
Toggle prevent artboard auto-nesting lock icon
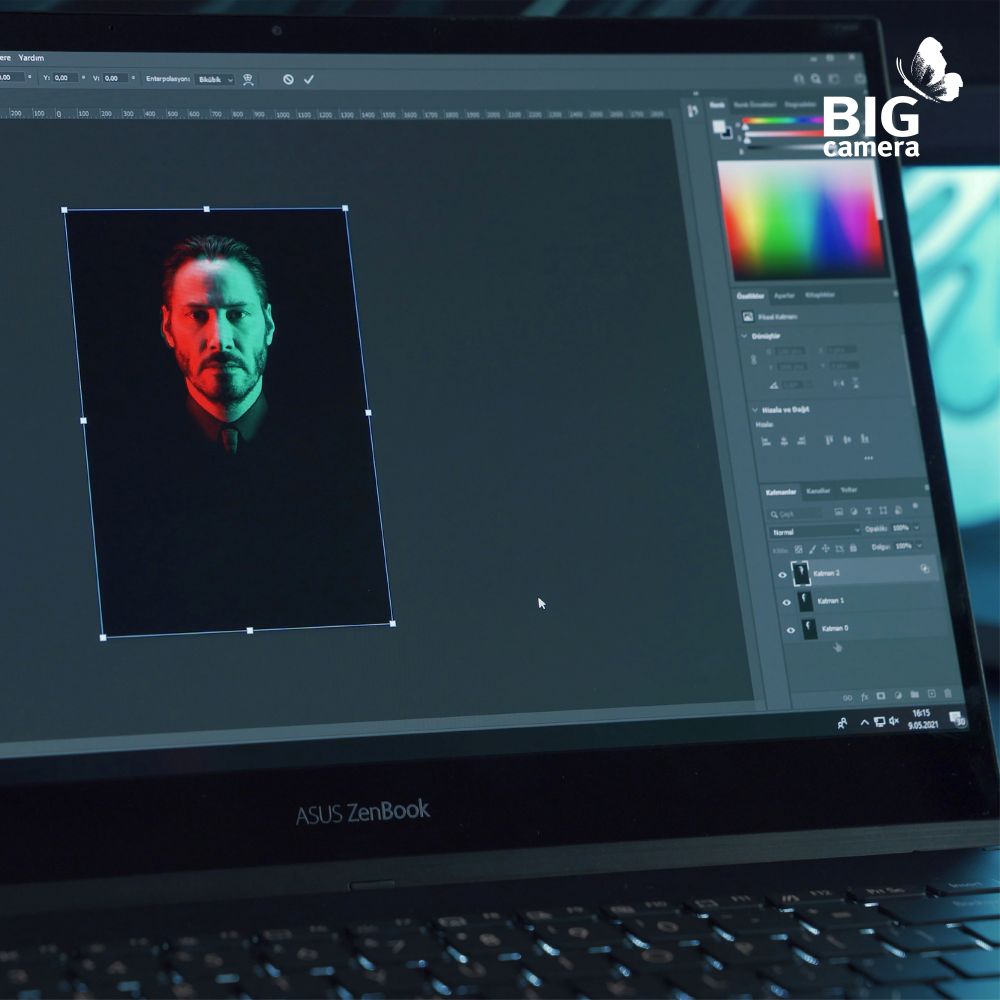pos(839,548)
